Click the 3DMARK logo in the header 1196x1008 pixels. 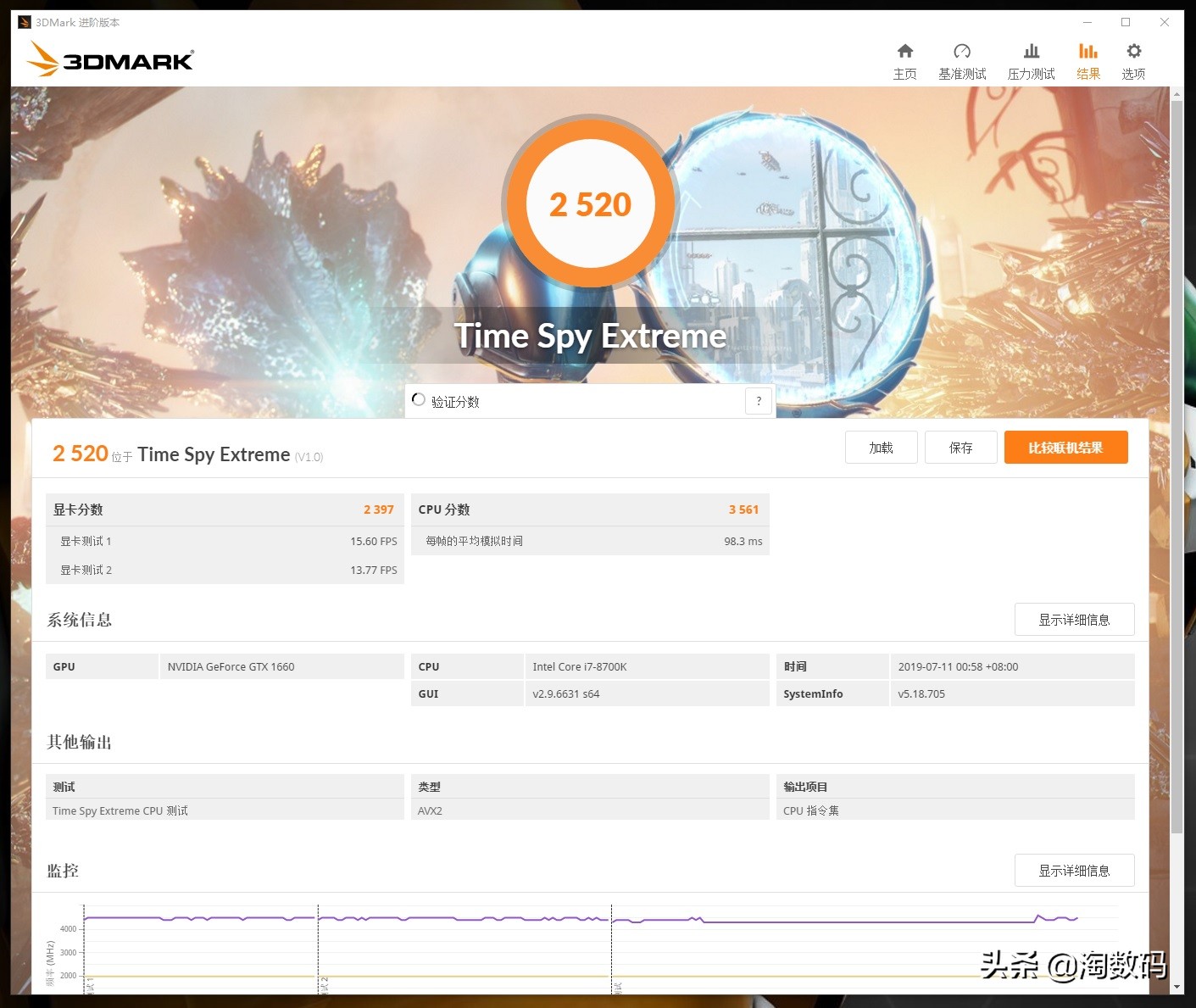(x=109, y=58)
